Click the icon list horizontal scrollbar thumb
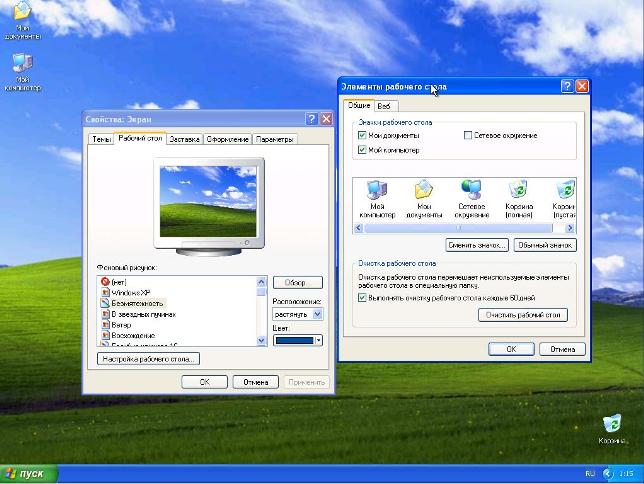The width and height of the screenshot is (644, 484). point(459,228)
